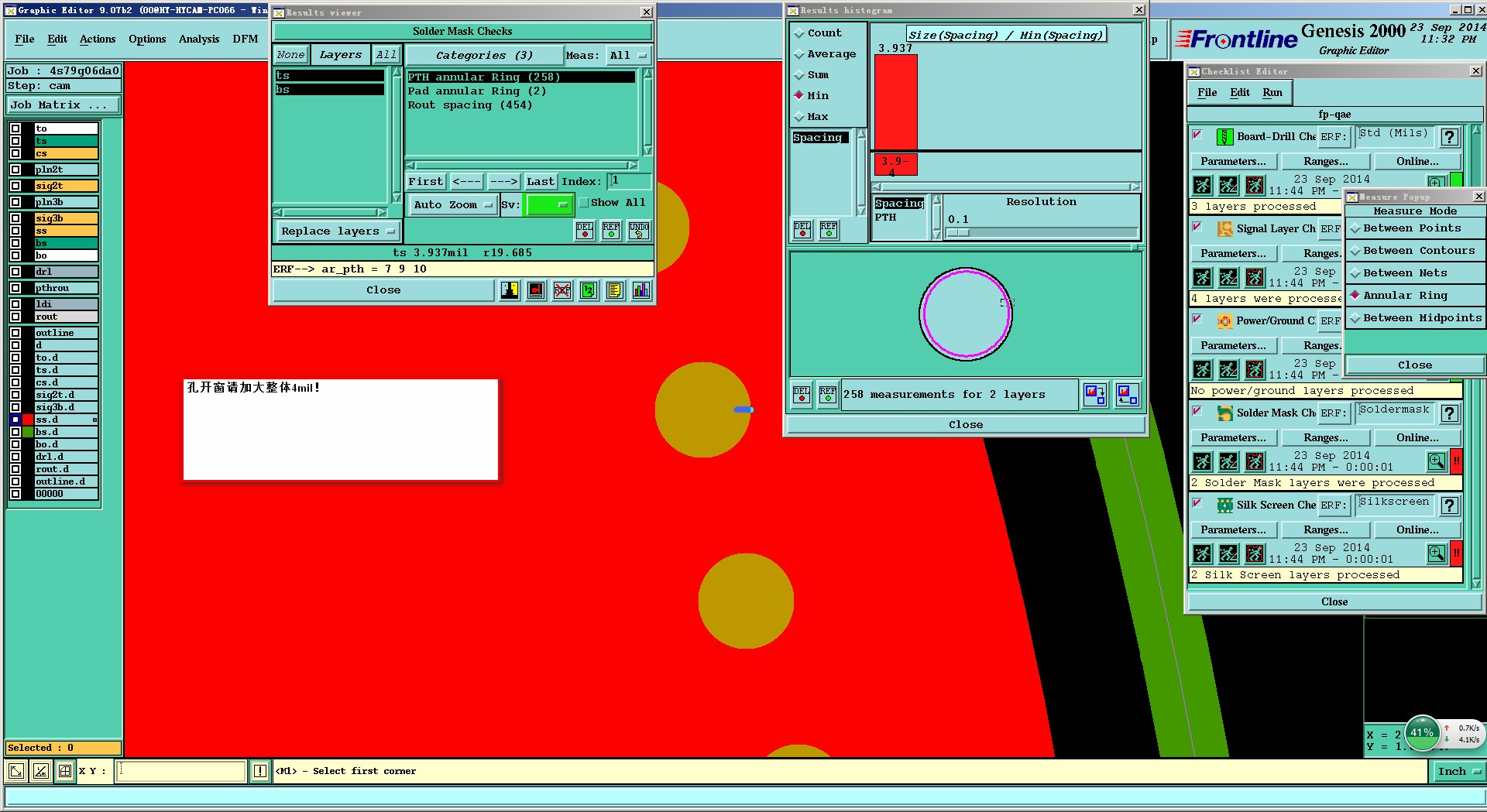Image resolution: width=1487 pixels, height=812 pixels.
Task: Click Index input field in Results viewer
Action: (629, 182)
